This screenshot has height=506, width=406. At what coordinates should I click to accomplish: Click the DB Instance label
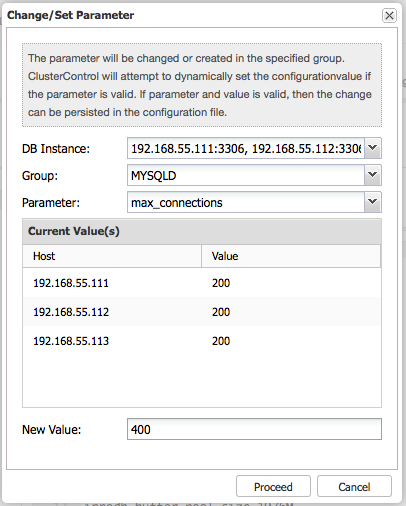(56, 149)
